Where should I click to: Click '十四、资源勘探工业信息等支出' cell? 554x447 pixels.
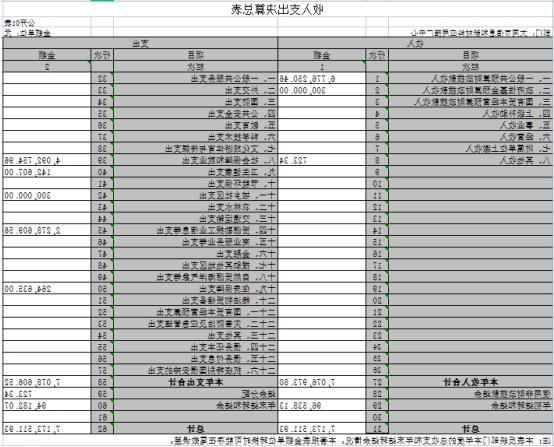[196, 230]
